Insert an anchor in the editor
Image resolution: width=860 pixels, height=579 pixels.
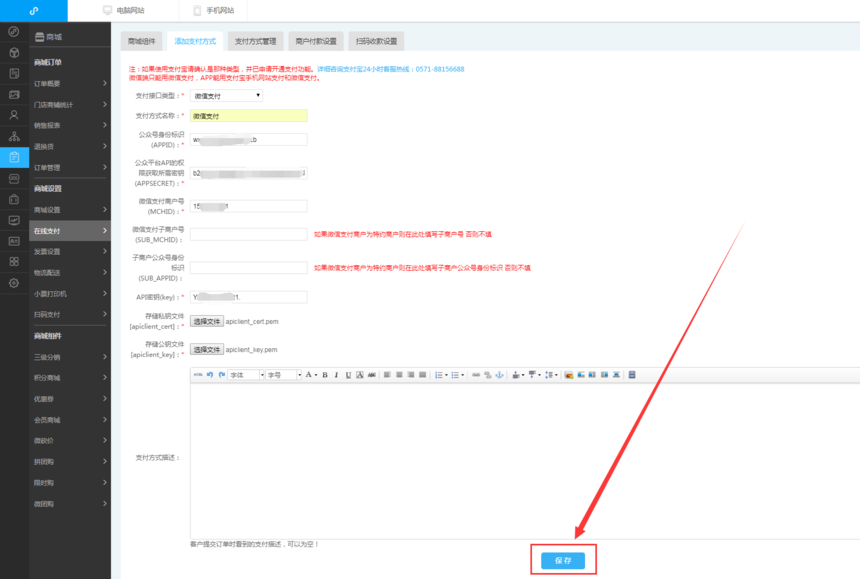[x=499, y=374]
